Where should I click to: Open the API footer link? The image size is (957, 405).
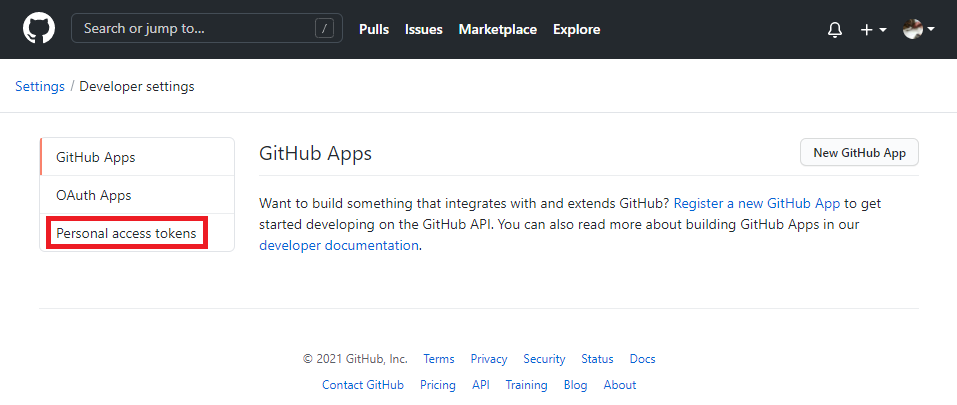480,385
